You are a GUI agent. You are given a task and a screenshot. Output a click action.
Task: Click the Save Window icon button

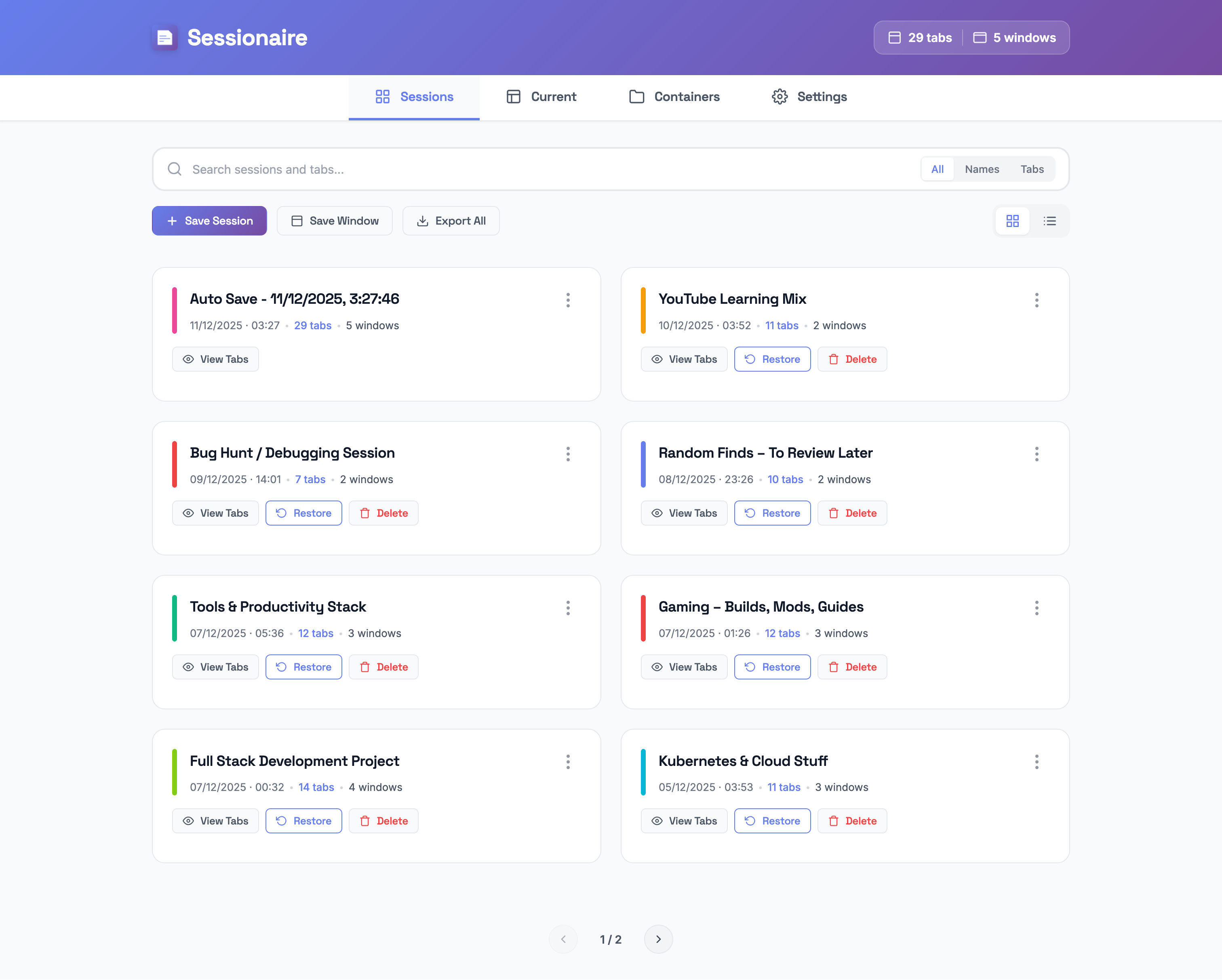pyautogui.click(x=297, y=220)
